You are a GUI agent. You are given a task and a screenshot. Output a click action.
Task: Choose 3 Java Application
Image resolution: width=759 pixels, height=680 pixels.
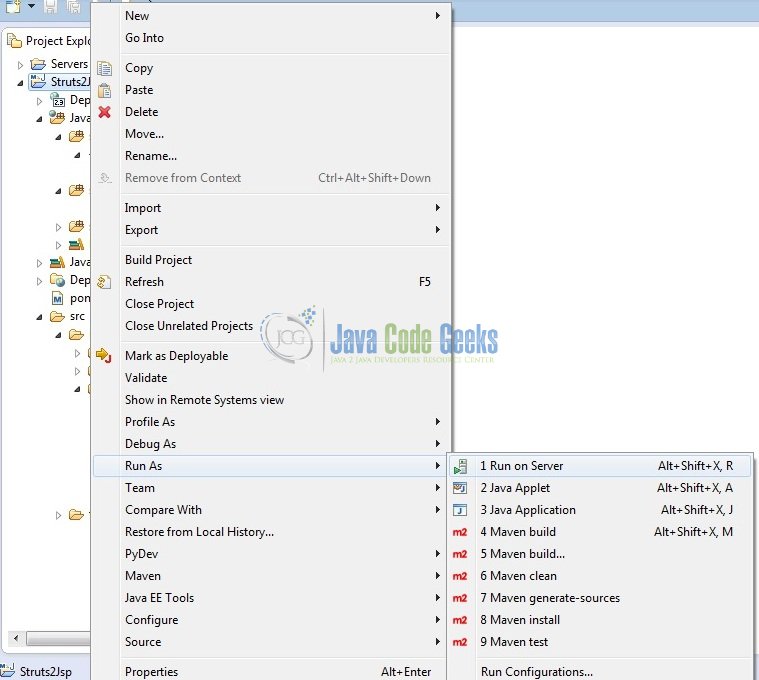click(x=600, y=510)
